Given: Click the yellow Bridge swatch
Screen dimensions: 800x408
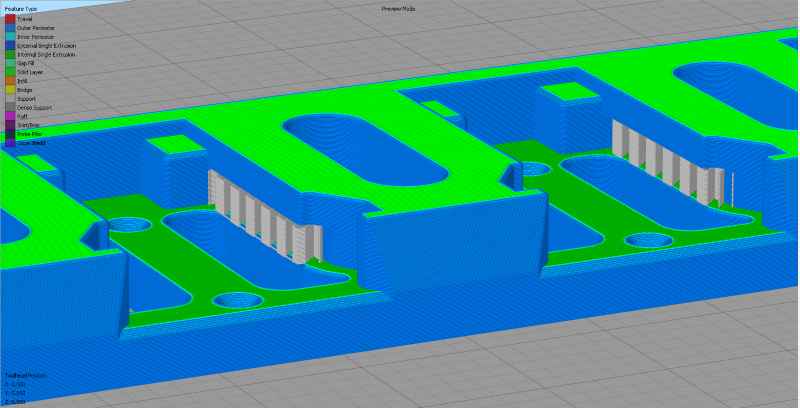Looking at the screenshot, I should (x=10, y=90).
